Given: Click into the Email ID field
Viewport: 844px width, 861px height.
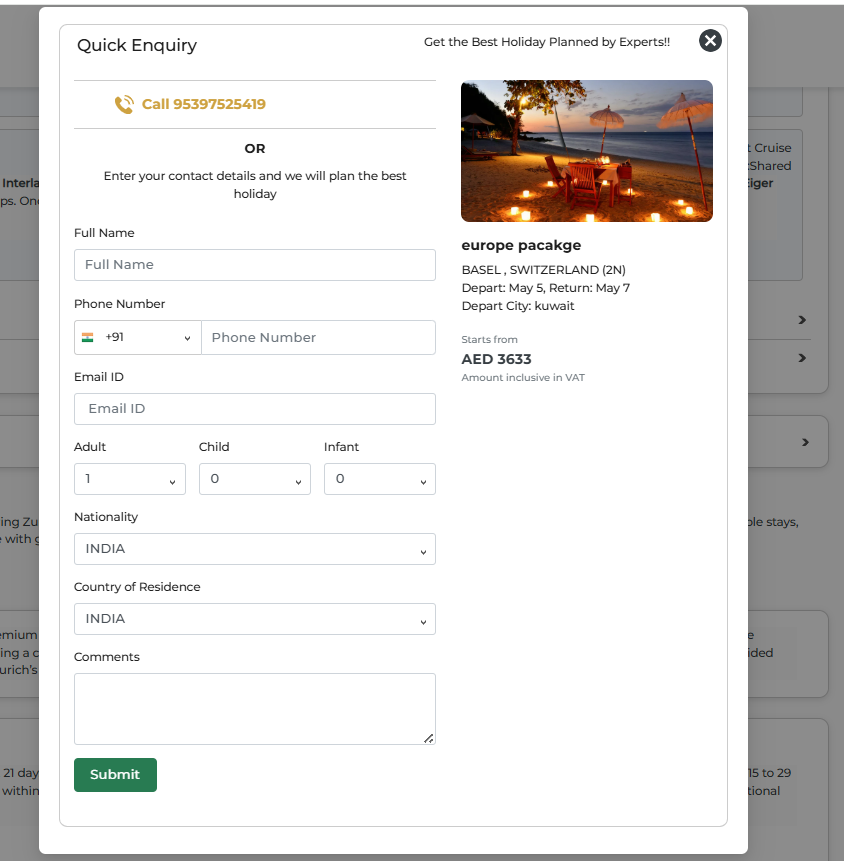Looking at the screenshot, I should (x=255, y=409).
